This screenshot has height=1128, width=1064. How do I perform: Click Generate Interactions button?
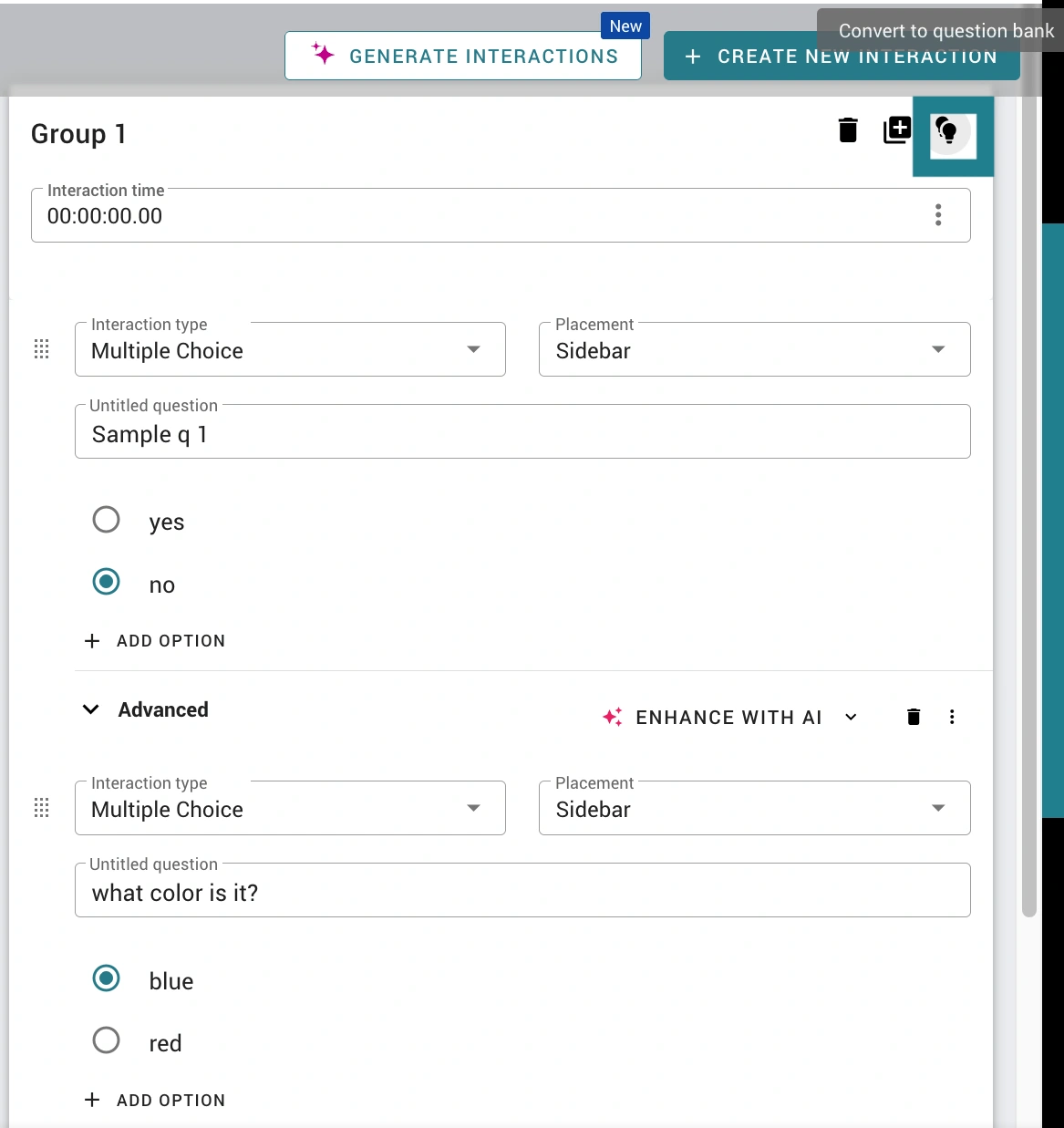point(463,56)
